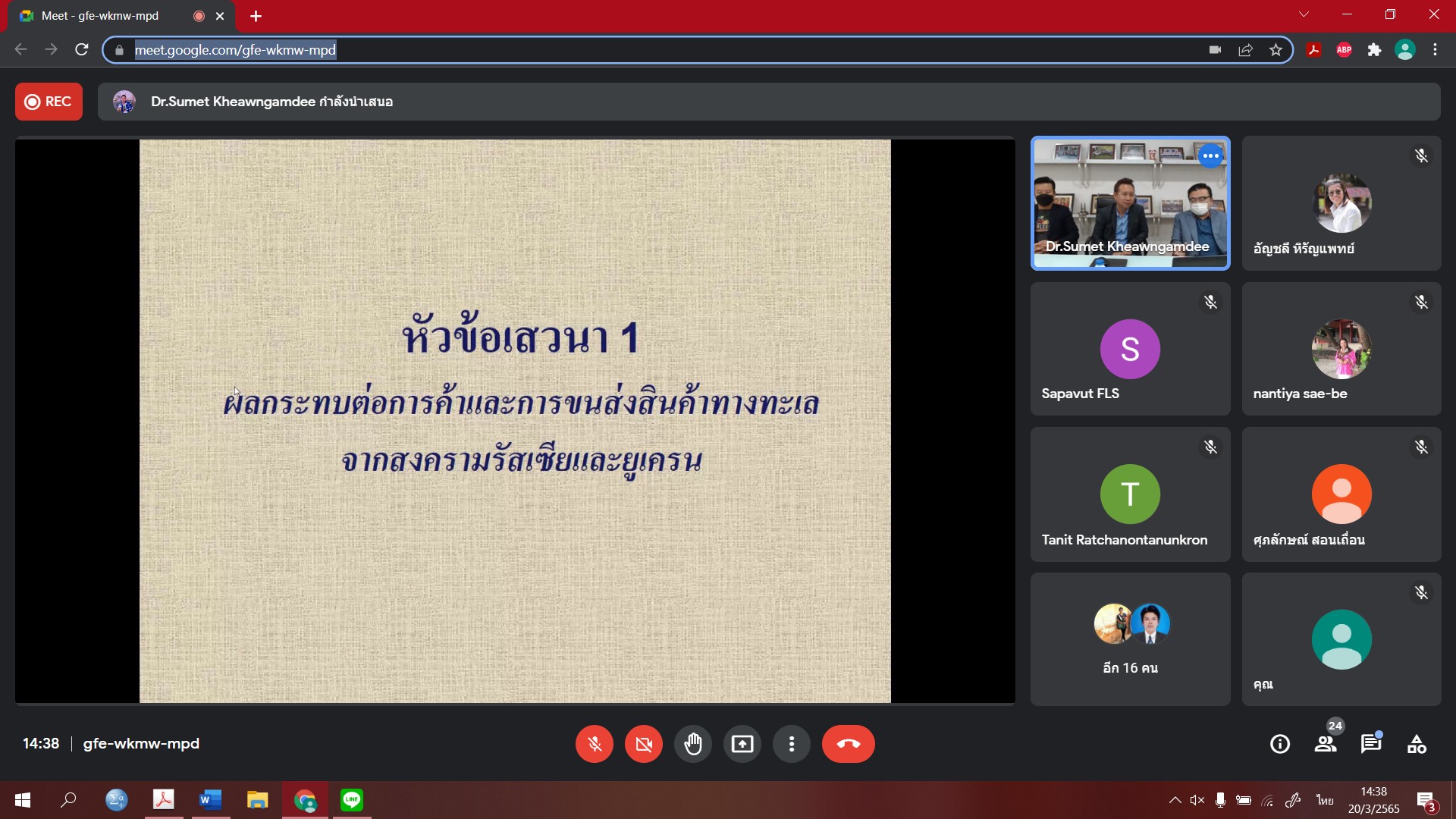Open the meeting details info icon
The height and width of the screenshot is (819, 1456).
1280,744
